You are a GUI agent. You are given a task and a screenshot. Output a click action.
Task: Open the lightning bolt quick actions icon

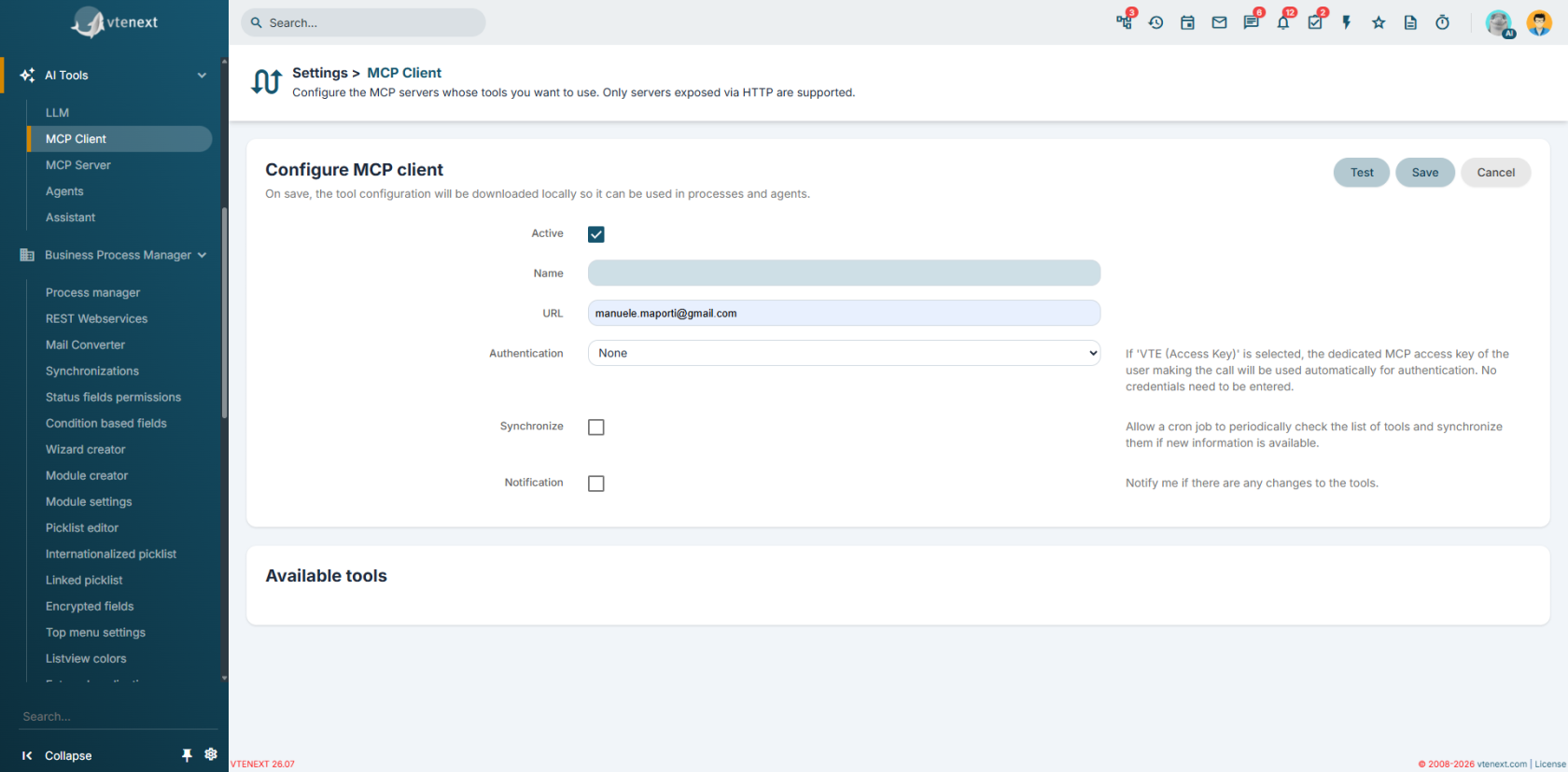[1347, 22]
